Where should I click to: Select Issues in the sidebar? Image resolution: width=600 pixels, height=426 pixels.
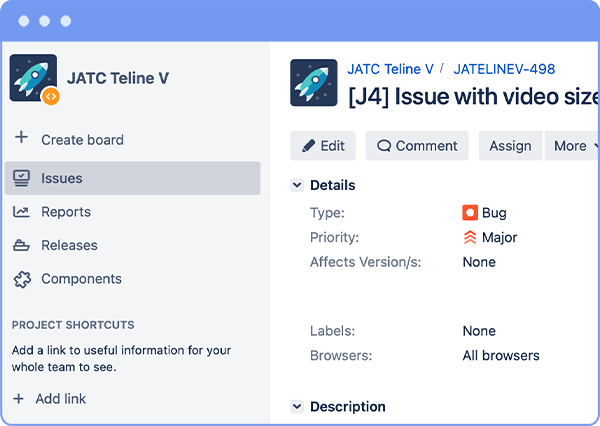(x=133, y=178)
